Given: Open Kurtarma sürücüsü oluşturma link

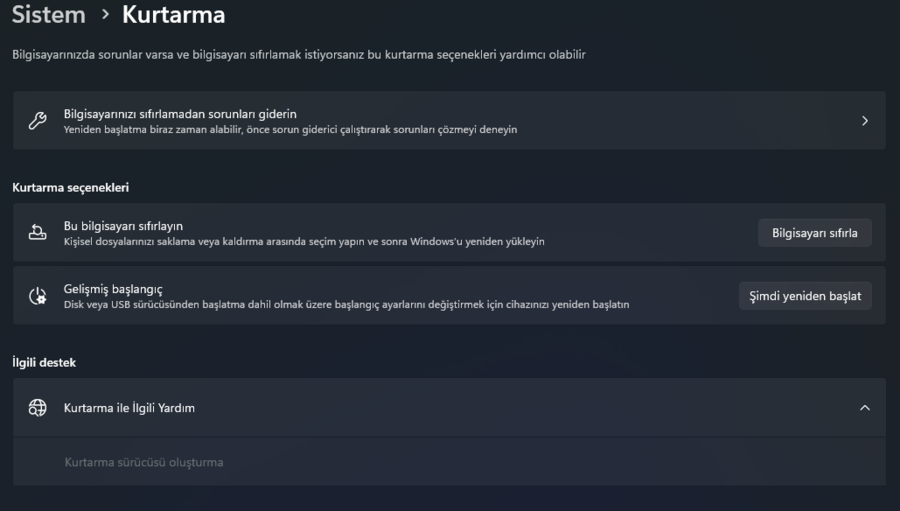Looking at the screenshot, I should tap(143, 462).
